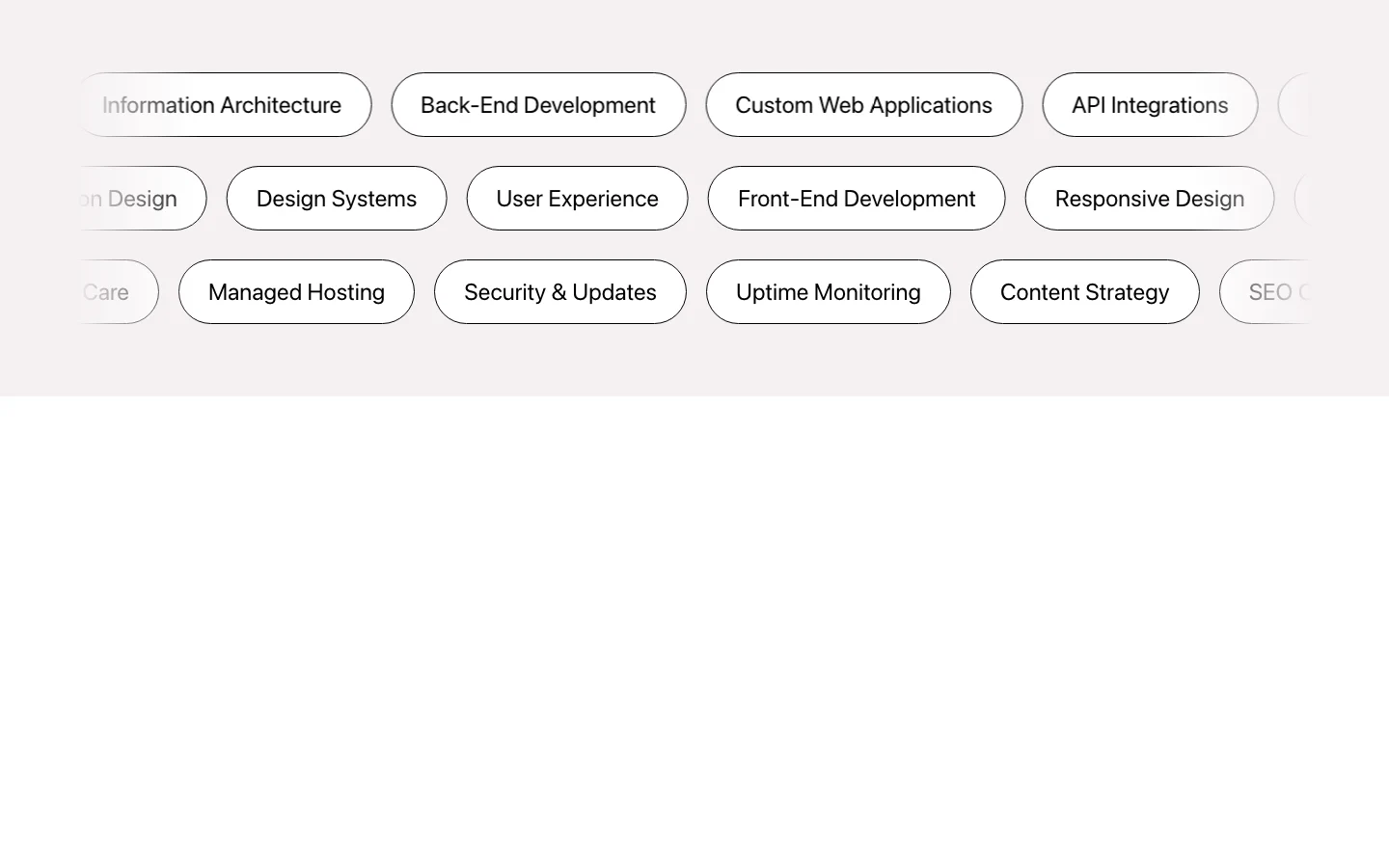Click the word Architecture in the first pill

[281, 105]
